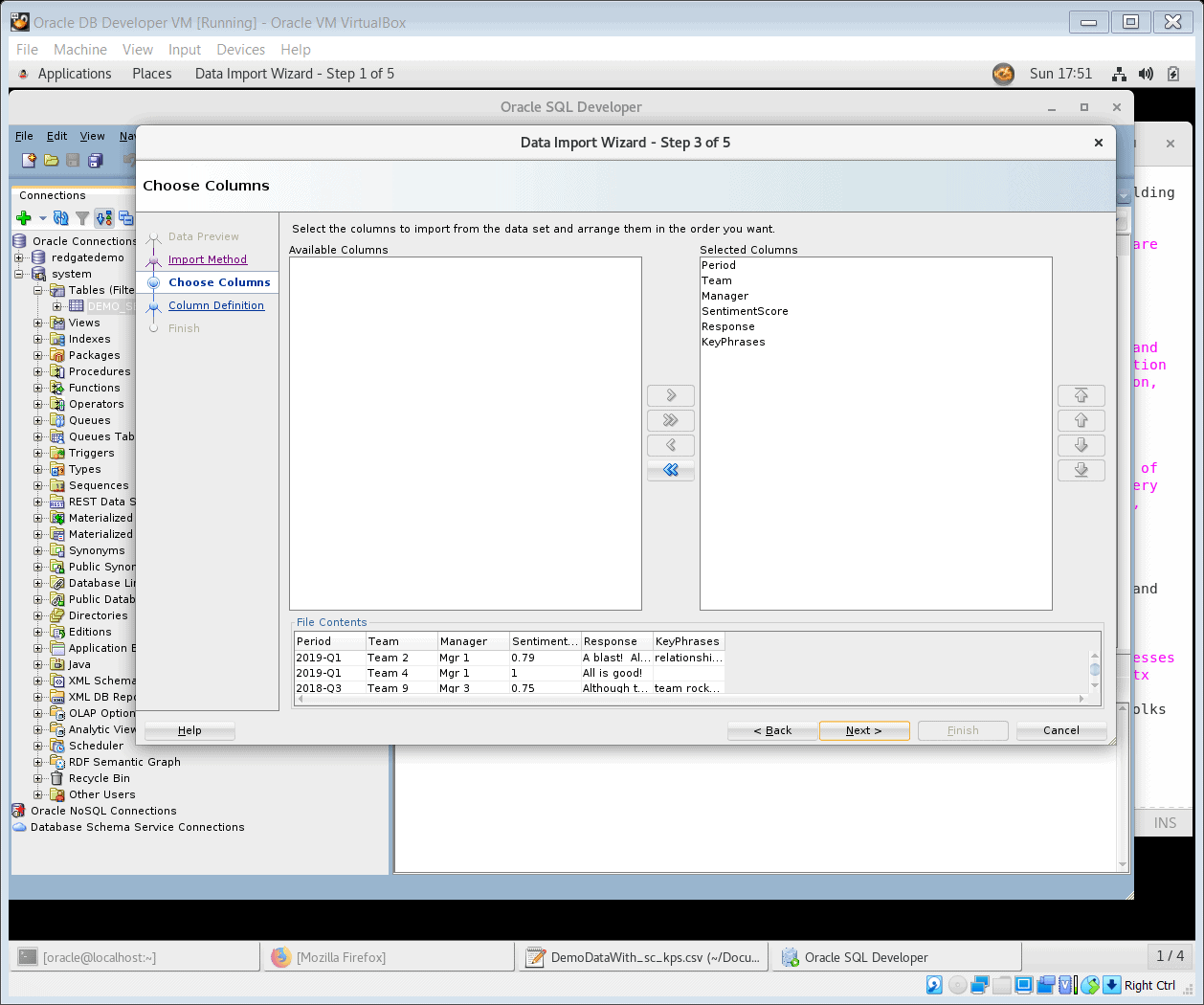Select Team in Selected Columns list
Screen dimensions: 1204x1005
[x=876, y=280]
